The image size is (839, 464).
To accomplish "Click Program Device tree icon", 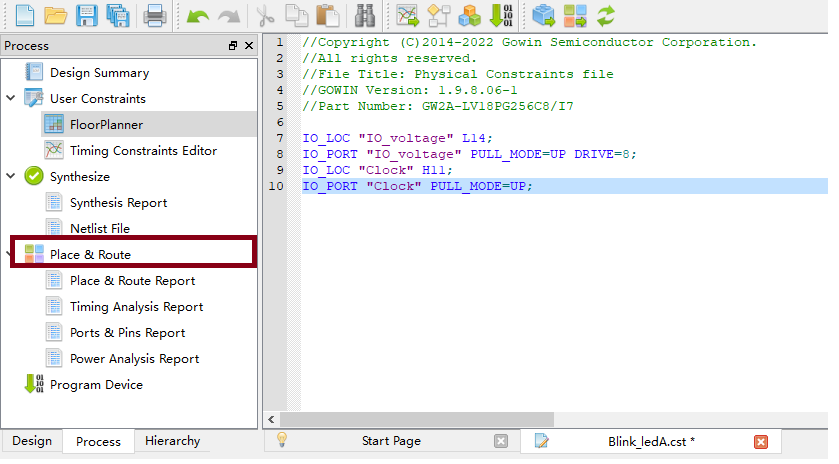I will coord(34,384).
